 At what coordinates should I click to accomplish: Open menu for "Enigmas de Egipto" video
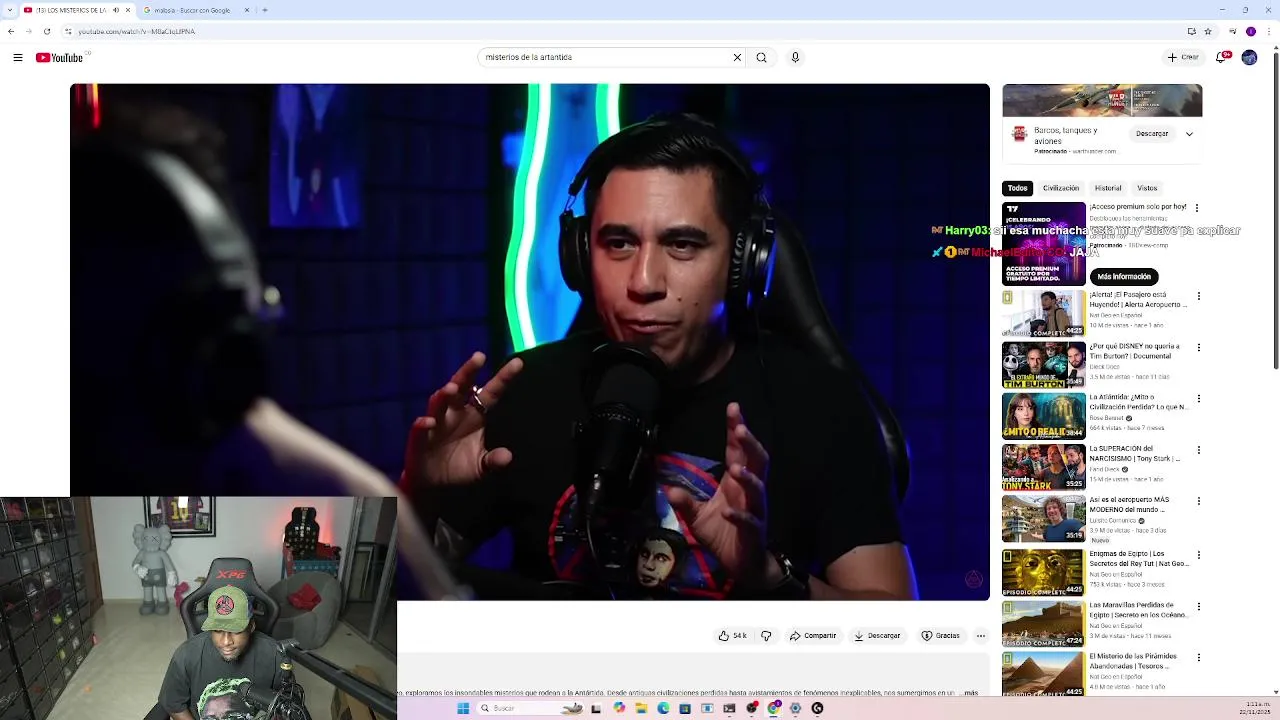point(1198,555)
